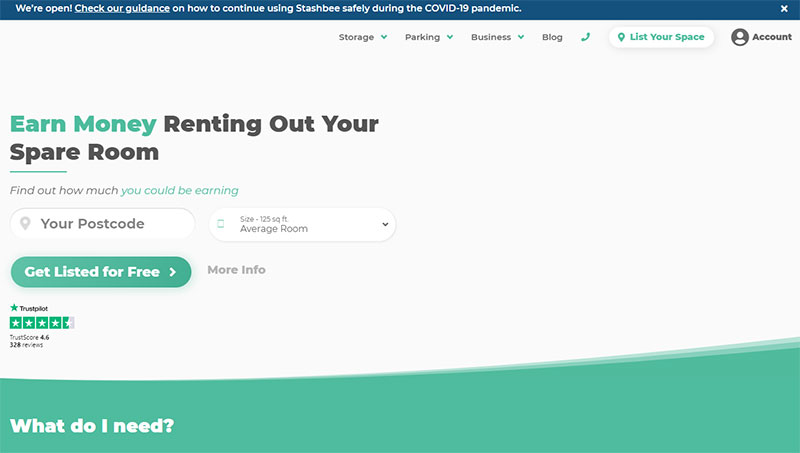Screen dimensions: 800x453
Task: Click the Trustpilot star rating
Action: [x=42, y=322]
